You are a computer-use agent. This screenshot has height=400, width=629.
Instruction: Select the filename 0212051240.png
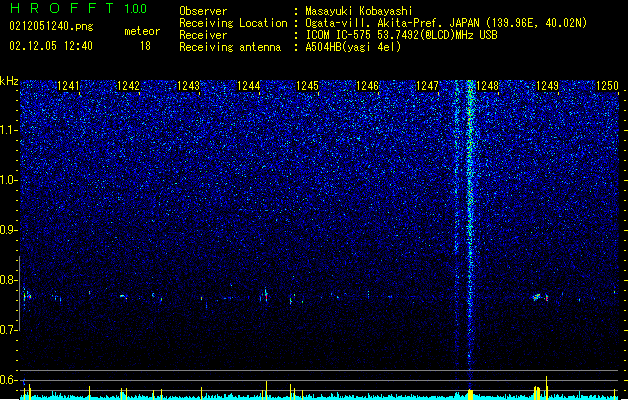[51, 26]
